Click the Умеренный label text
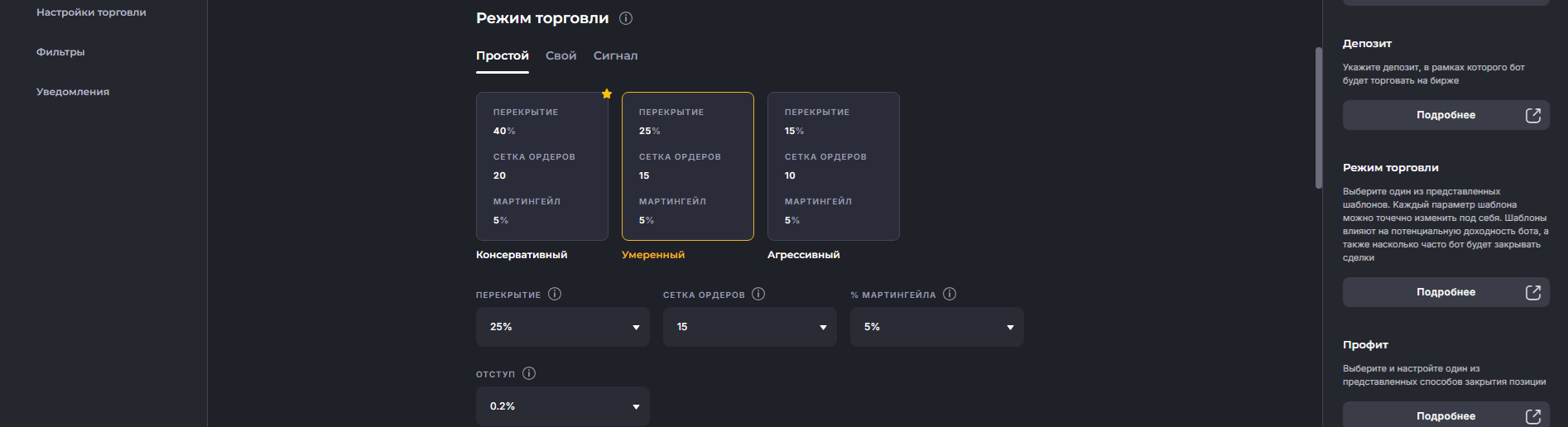The width and height of the screenshot is (1568, 427). coord(653,255)
